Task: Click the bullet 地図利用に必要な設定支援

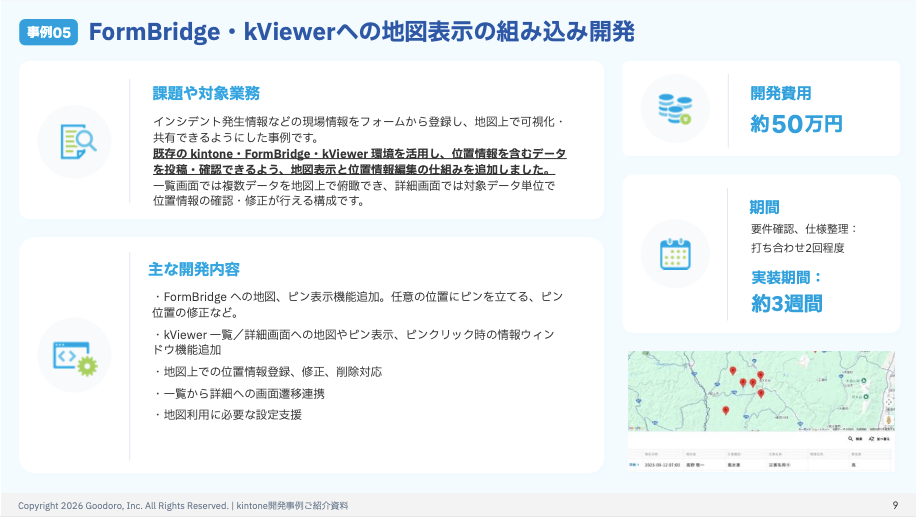Action: coord(227,415)
